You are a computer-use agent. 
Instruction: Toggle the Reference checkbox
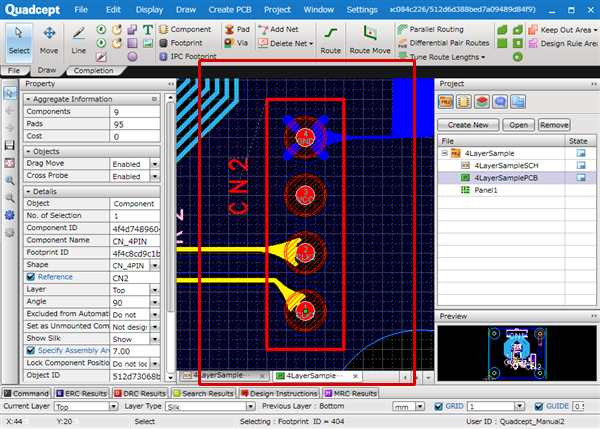31,277
